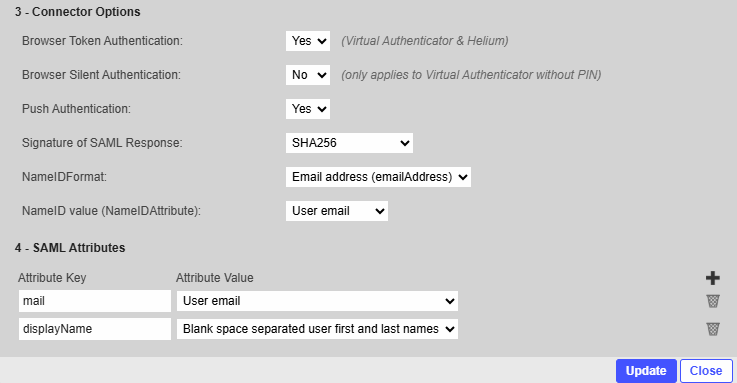Change mail attribute value dropdown
737x383 pixels.
[x=317, y=301]
